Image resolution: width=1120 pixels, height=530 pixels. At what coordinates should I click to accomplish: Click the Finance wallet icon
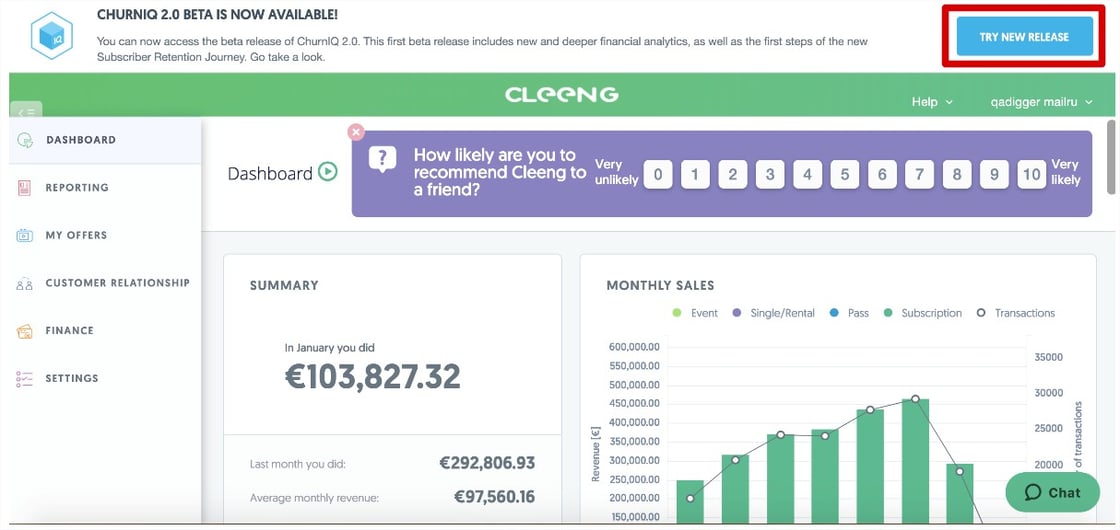coord(24,331)
